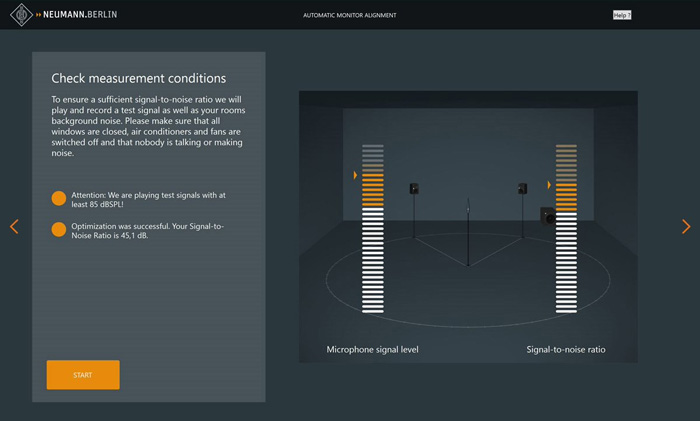The height and width of the screenshot is (421, 700).
Task: Click the left speaker in the room view
Action: (414, 189)
